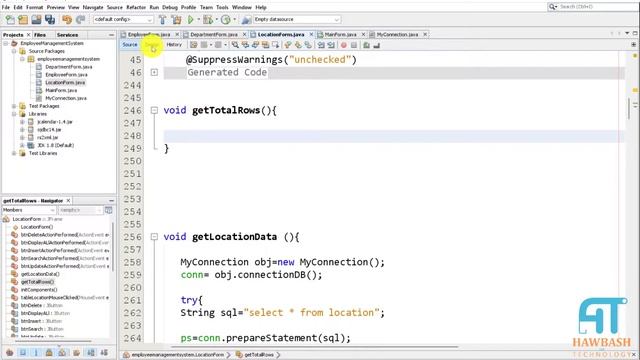Click the Previous Bookmark icon in editor toolbar
This screenshot has width=640, height=360.
pyautogui.click(x=288, y=45)
